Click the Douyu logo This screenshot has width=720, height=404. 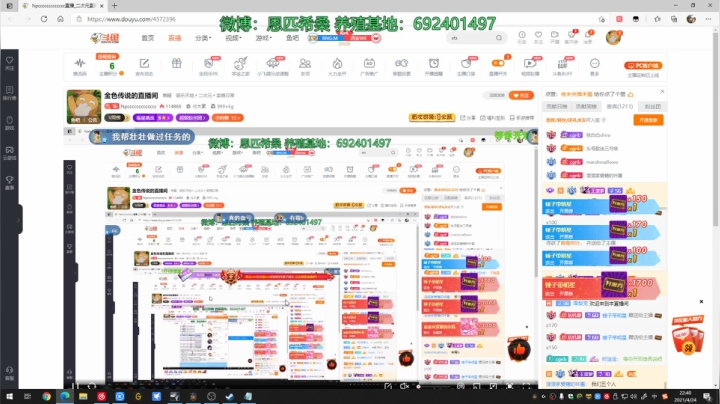[x=105, y=38]
